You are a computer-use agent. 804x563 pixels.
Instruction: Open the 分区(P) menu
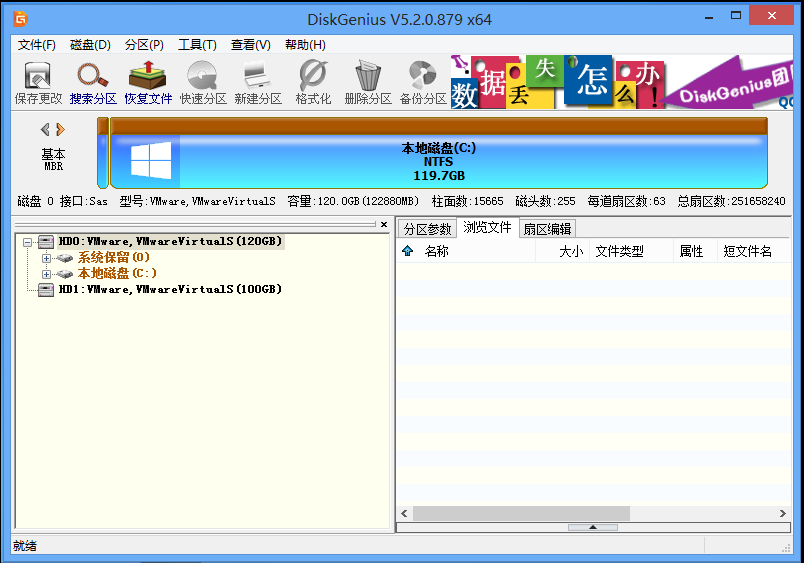(x=144, y=45)
